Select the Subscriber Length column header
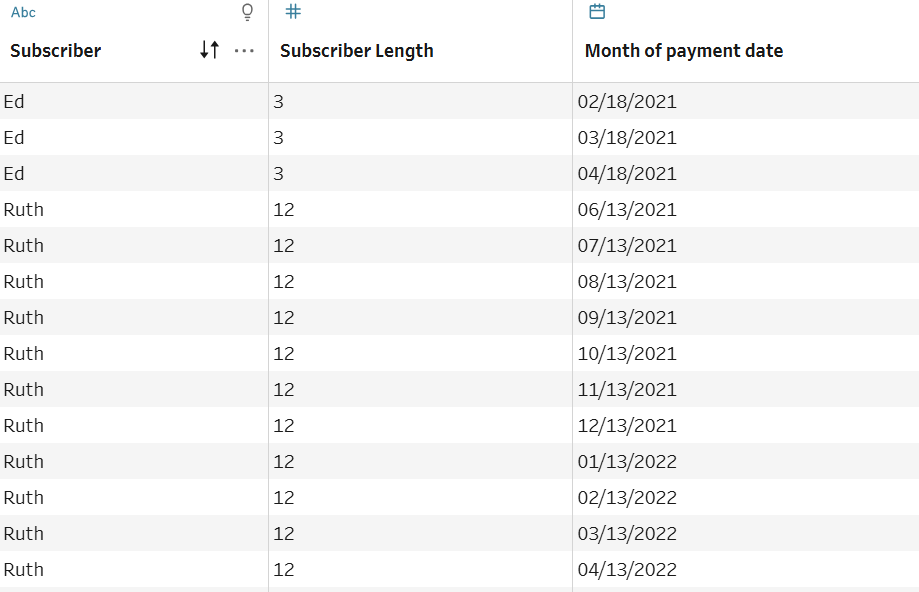This screenshot has height=592, width=919. (x=357, y=51)
